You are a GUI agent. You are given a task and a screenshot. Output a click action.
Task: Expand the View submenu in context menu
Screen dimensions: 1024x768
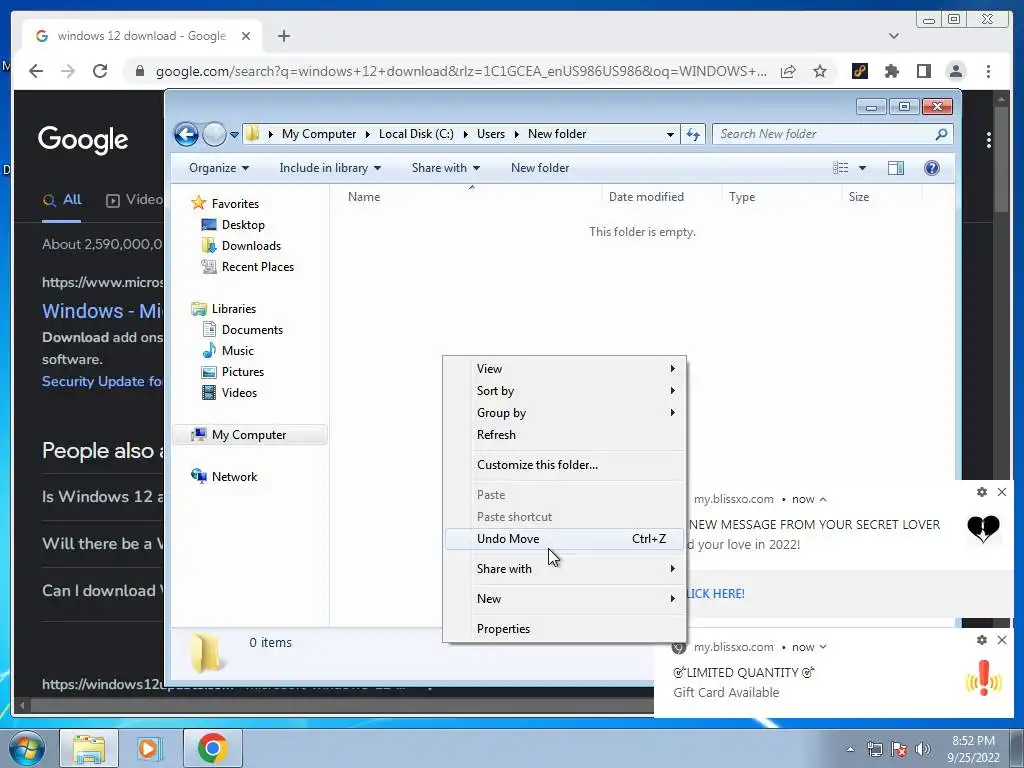564,369
